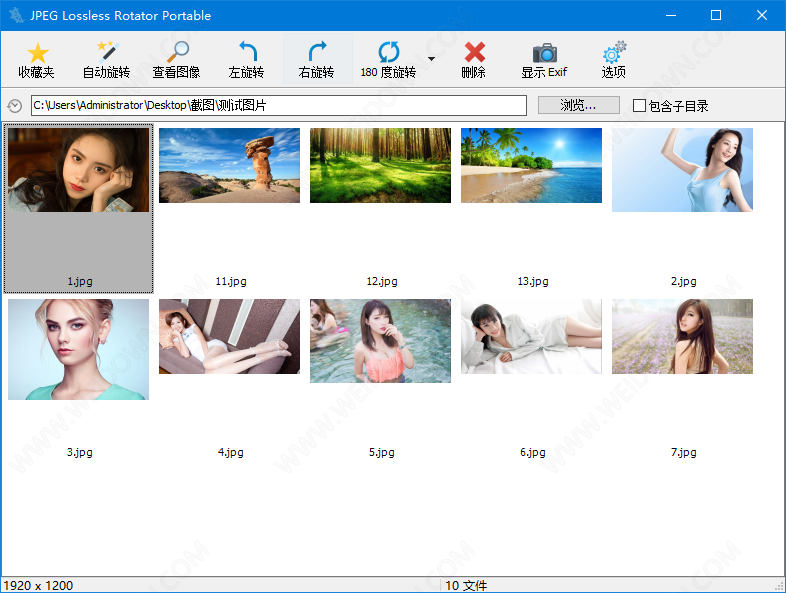Delete image with the red 删除 icon
Image resolution: width=786 pixels, height=593 pixels.
coord(474,53)
